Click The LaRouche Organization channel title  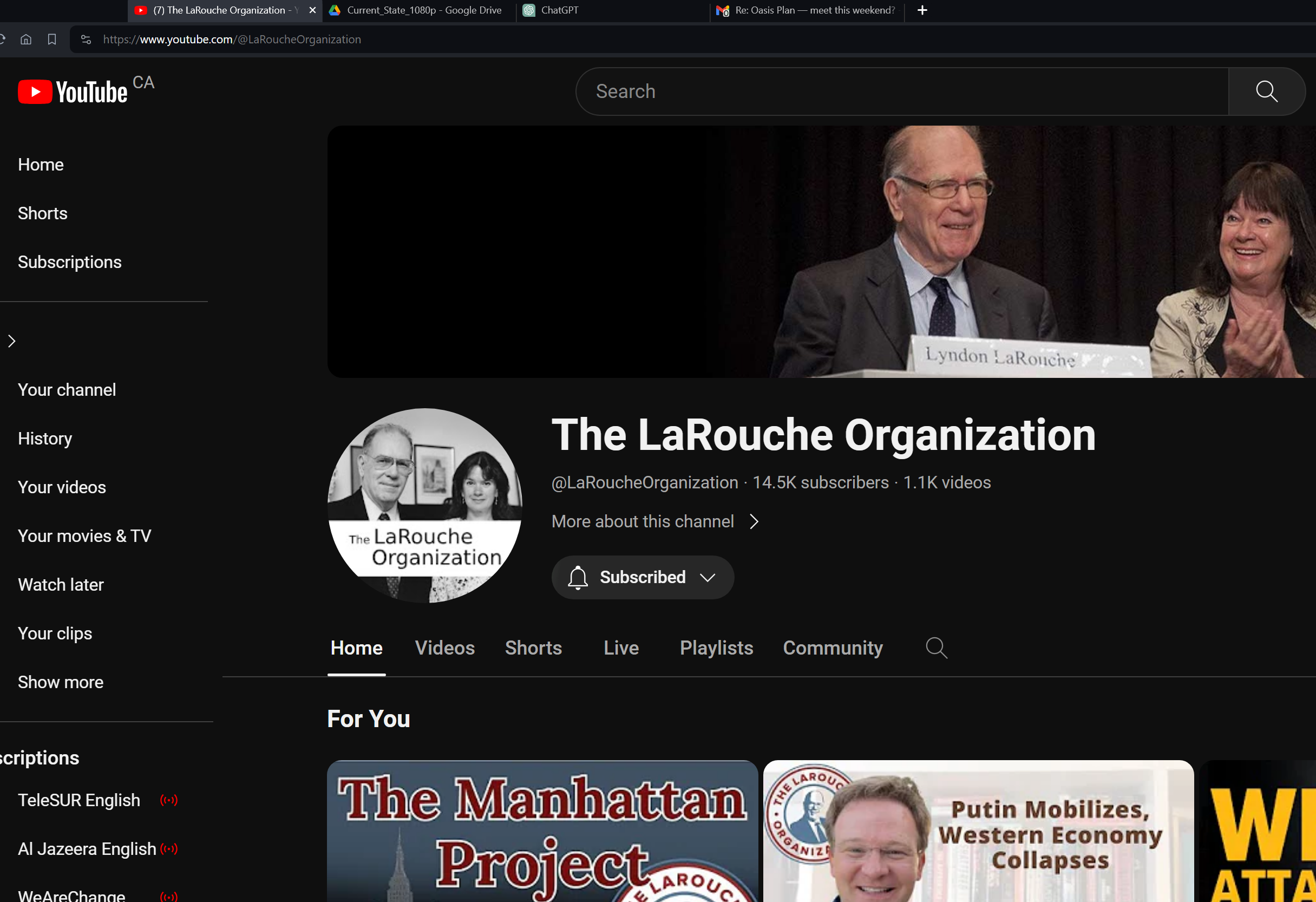[823, 435]
